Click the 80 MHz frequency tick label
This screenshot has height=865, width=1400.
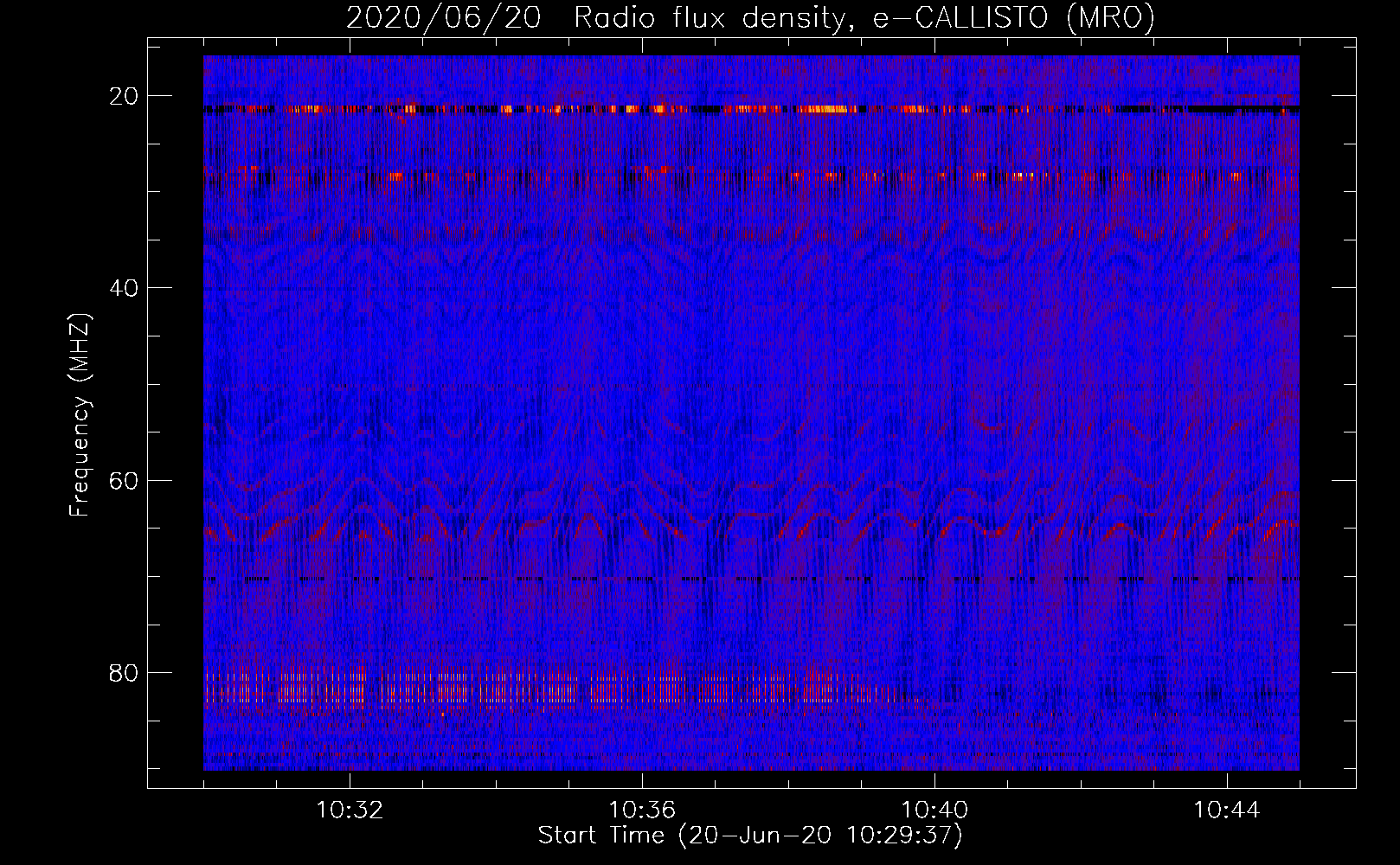[x=124, y=673]
